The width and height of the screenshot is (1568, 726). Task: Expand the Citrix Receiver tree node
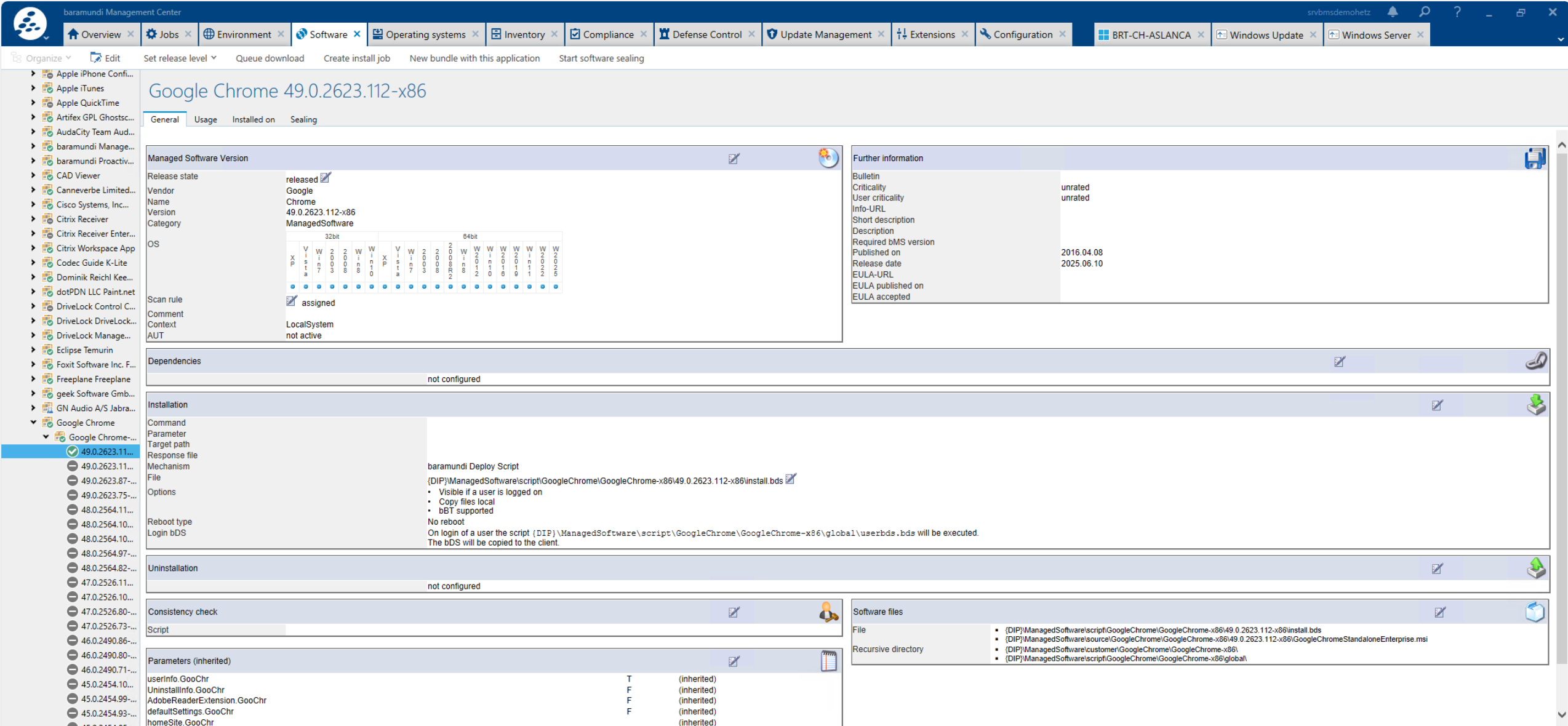(x=33, y=219)
